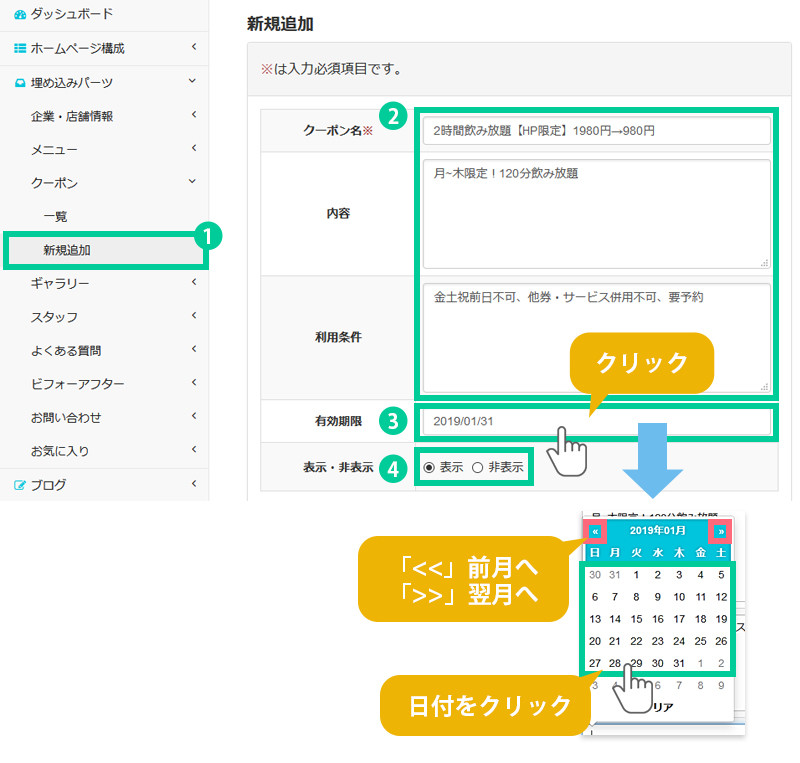This screenshot has height=763, width=800.
Task: Open the 新規追加 coupon page
Action: click(x=66, y=250)
